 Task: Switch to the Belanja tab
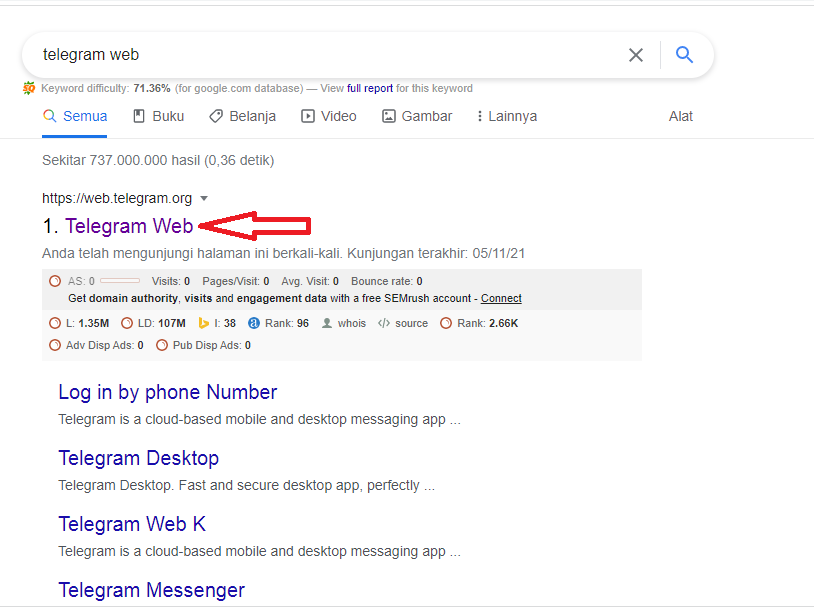[242, 116]
